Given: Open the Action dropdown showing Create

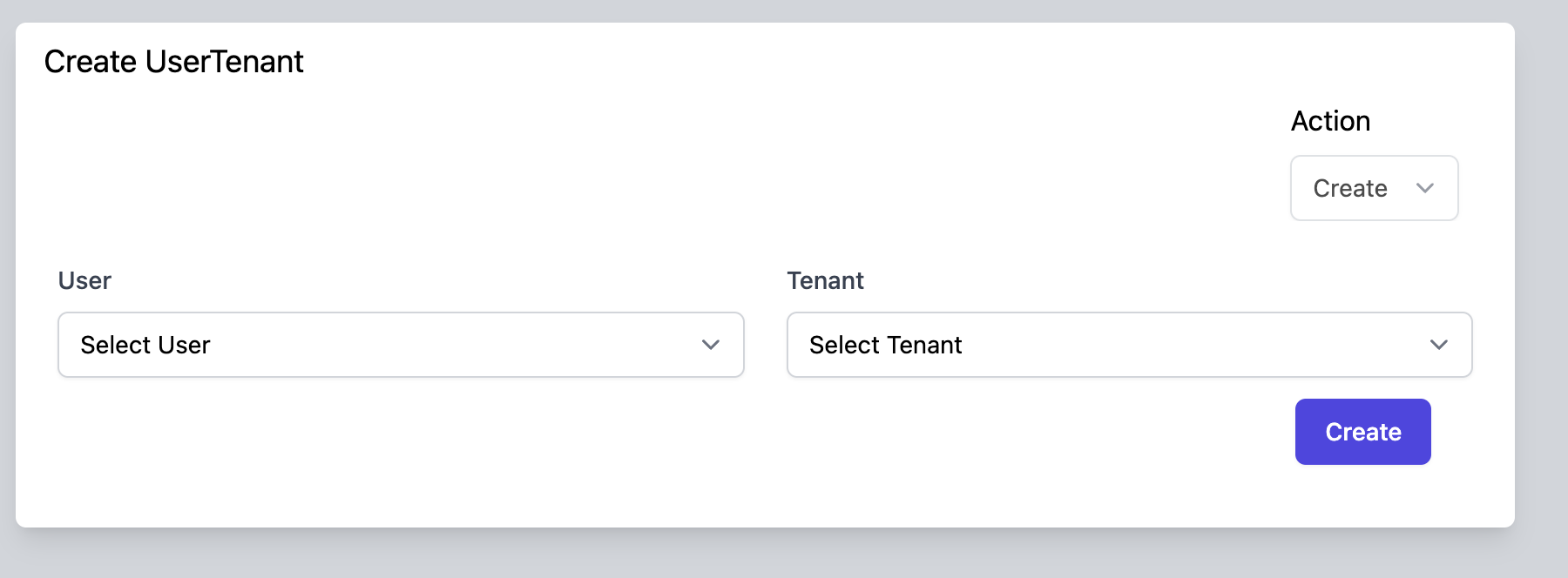Looking at the screenshot, I should point(1374,188).
